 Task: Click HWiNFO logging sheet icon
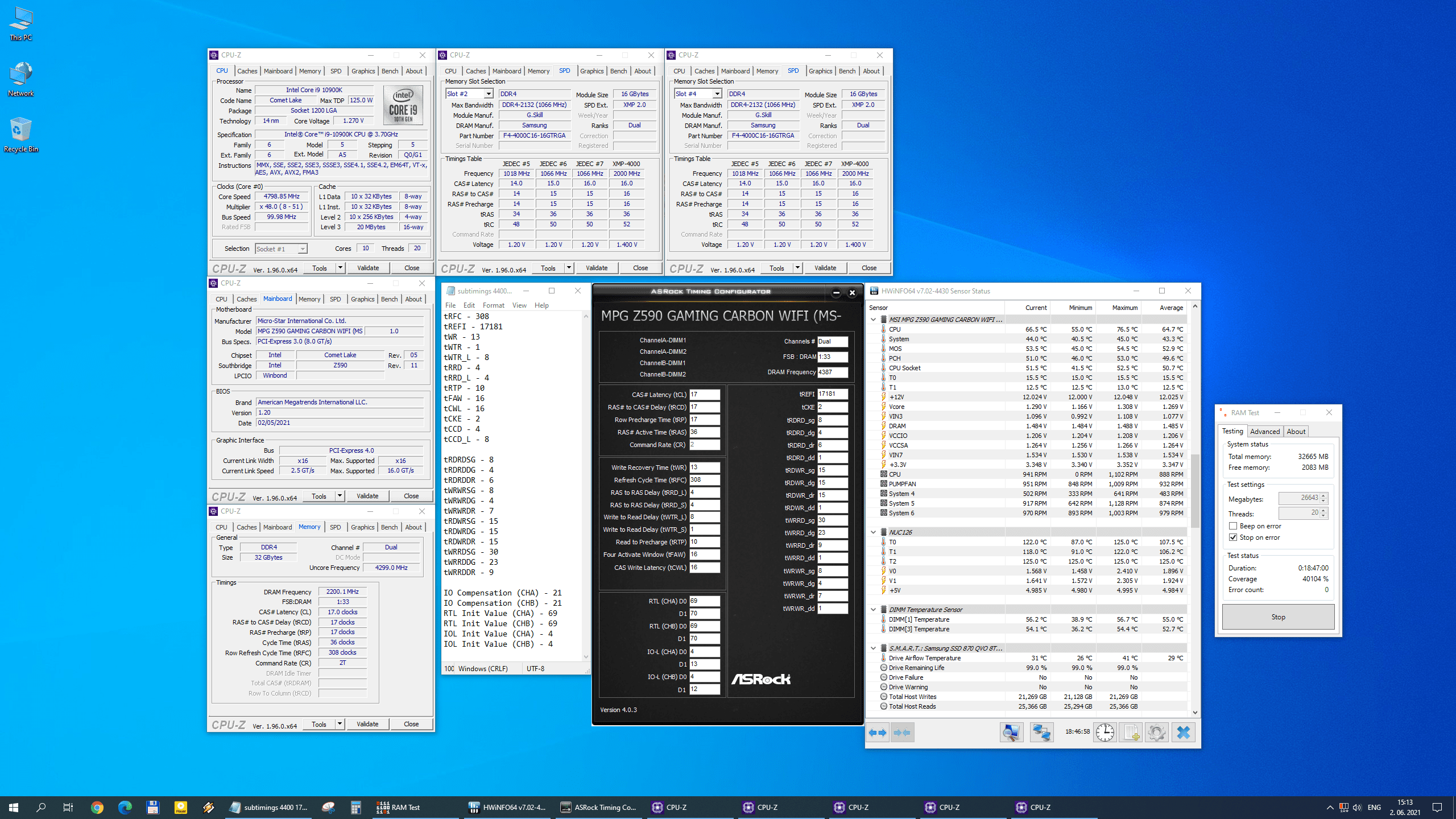coord(1131,733)
